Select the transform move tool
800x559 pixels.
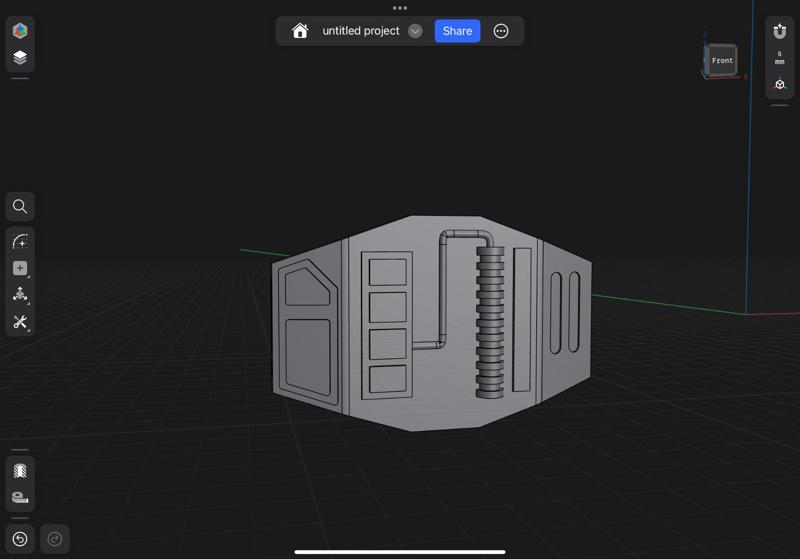(x=20, y=295)
